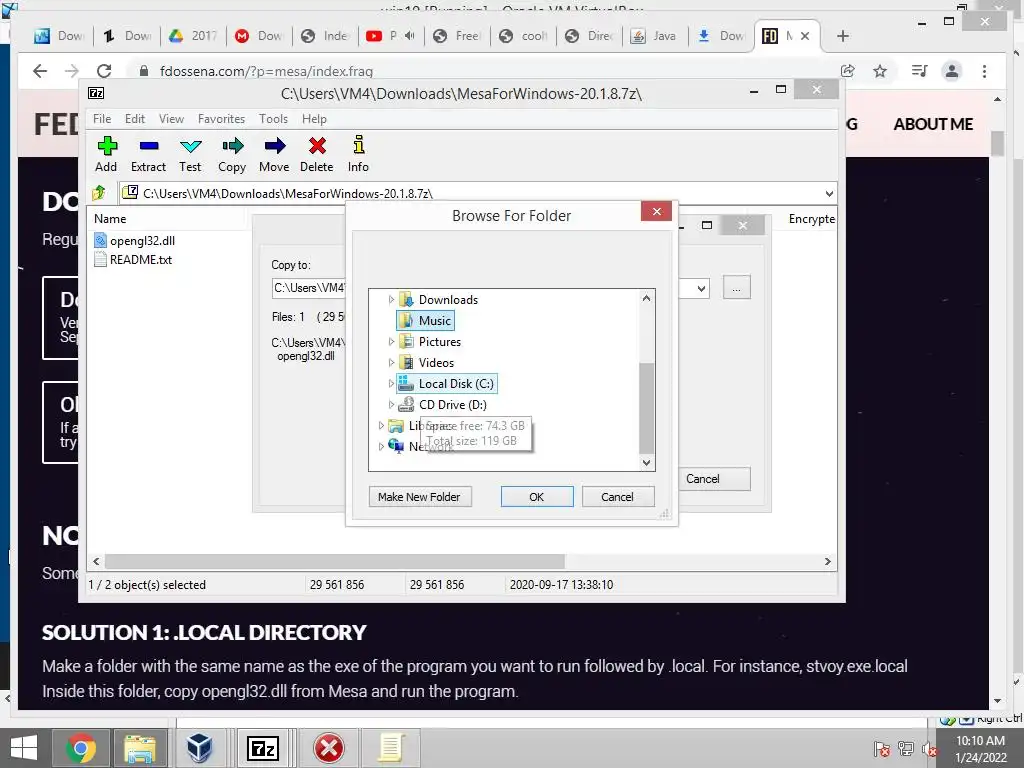
Task: Reload the fdossena.com page
Action: (x=104, y=71)
